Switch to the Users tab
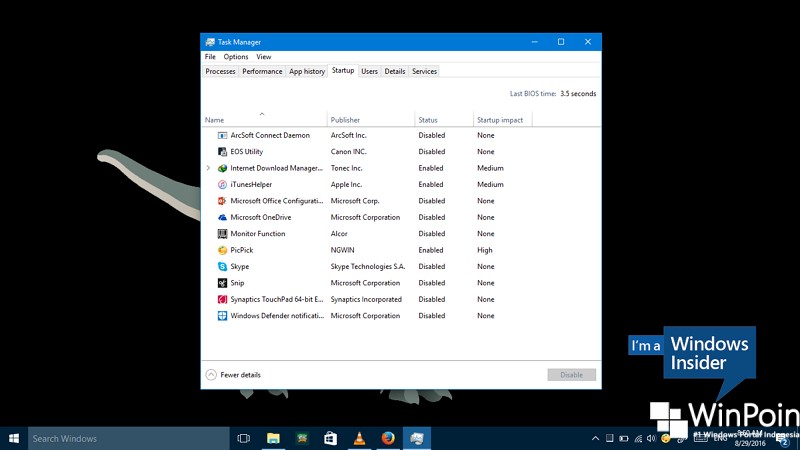This screenshot has height=450, width=800. tap(369, 71)
